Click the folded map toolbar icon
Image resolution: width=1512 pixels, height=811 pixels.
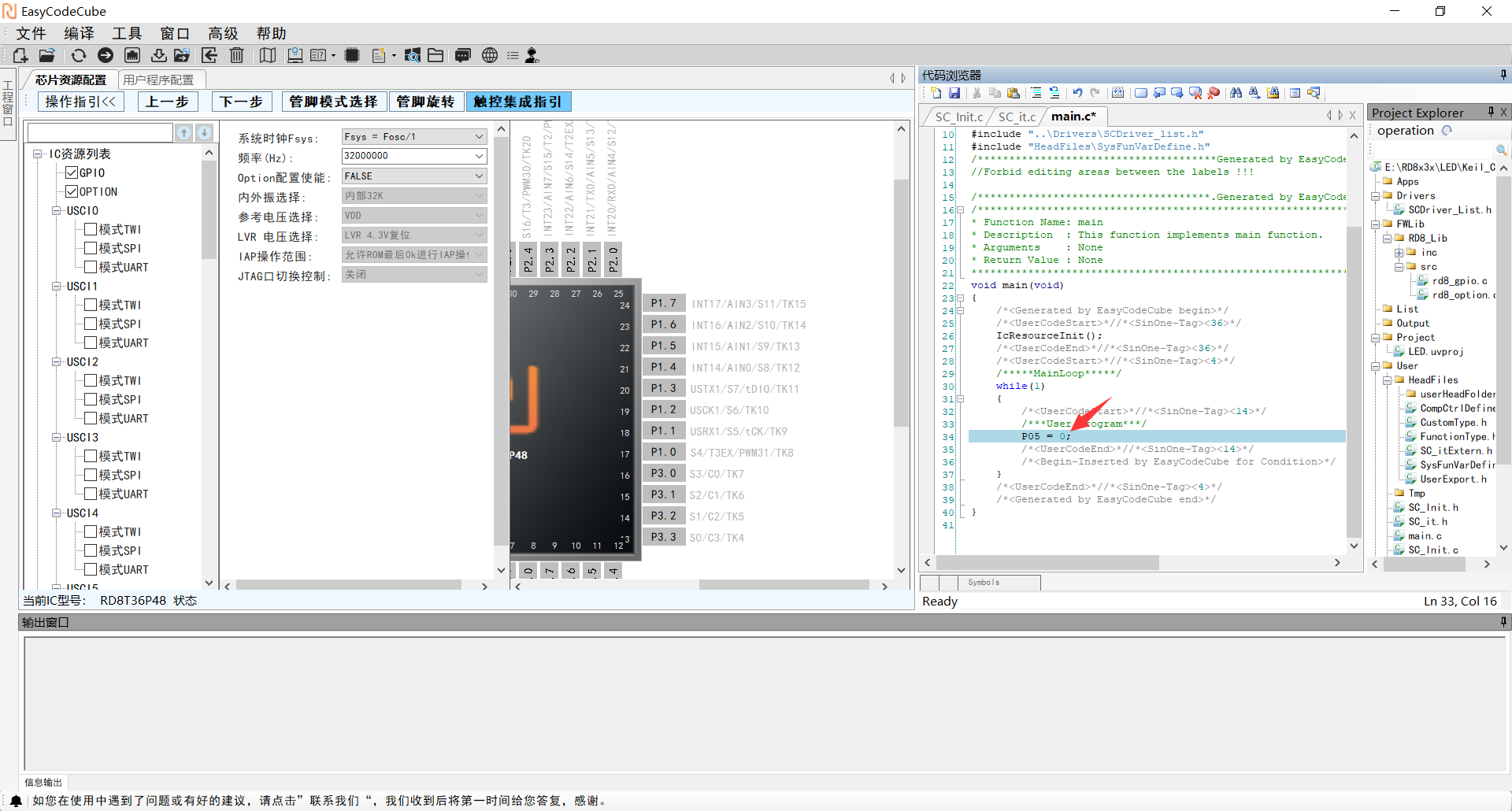tap(268, 55)
